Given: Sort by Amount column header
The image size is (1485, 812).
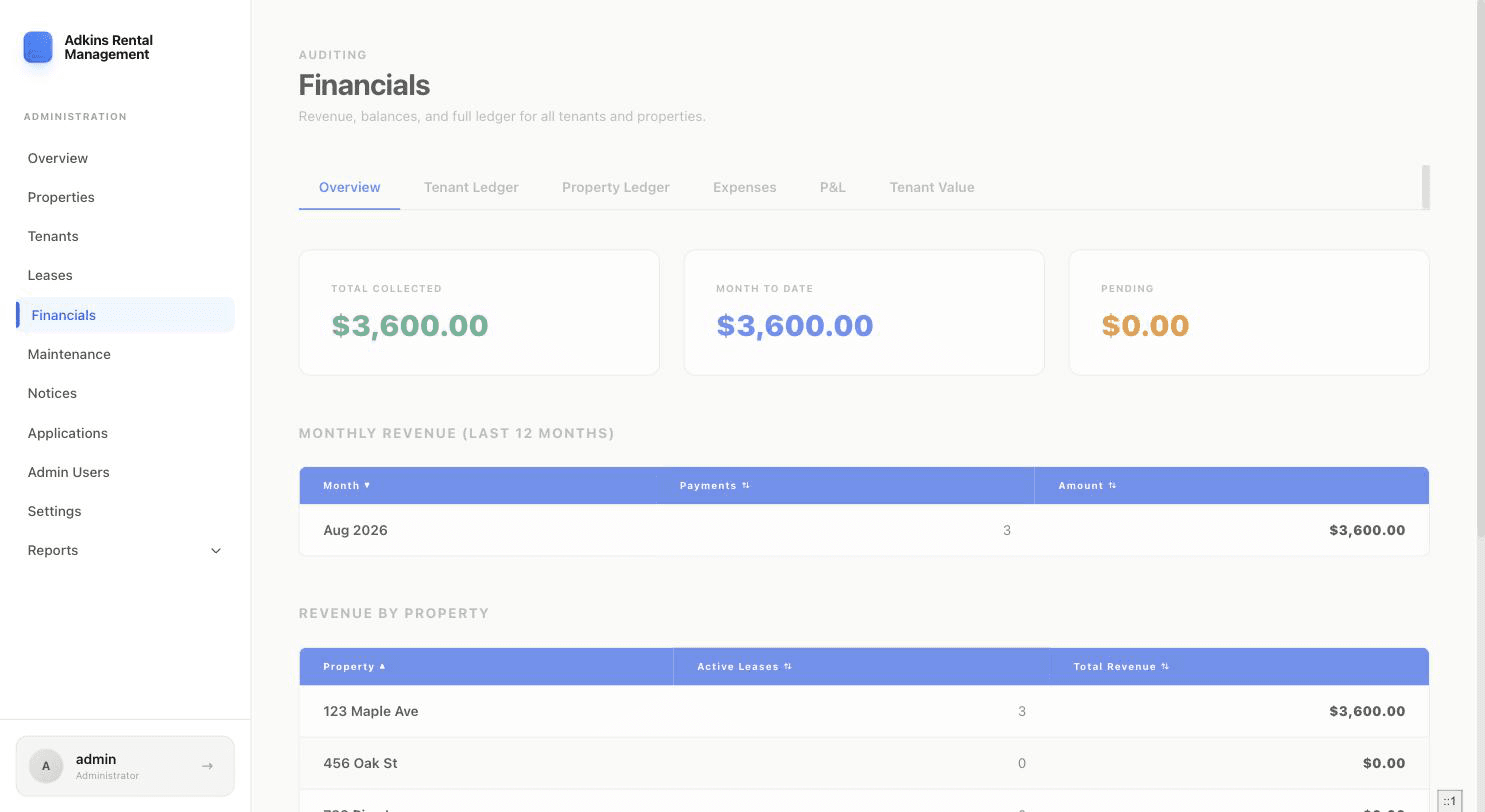Looking at the screenshot, I should pos(1087,486).
